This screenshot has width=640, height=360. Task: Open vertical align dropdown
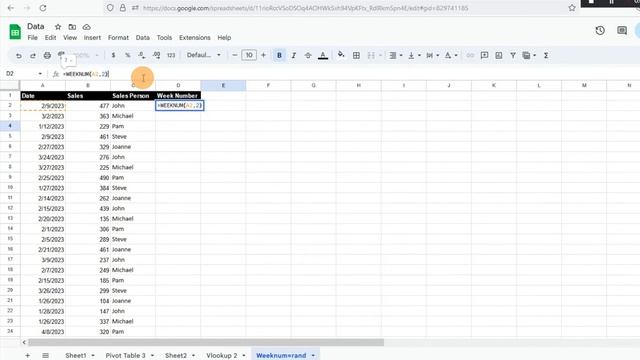coord(414,56)
